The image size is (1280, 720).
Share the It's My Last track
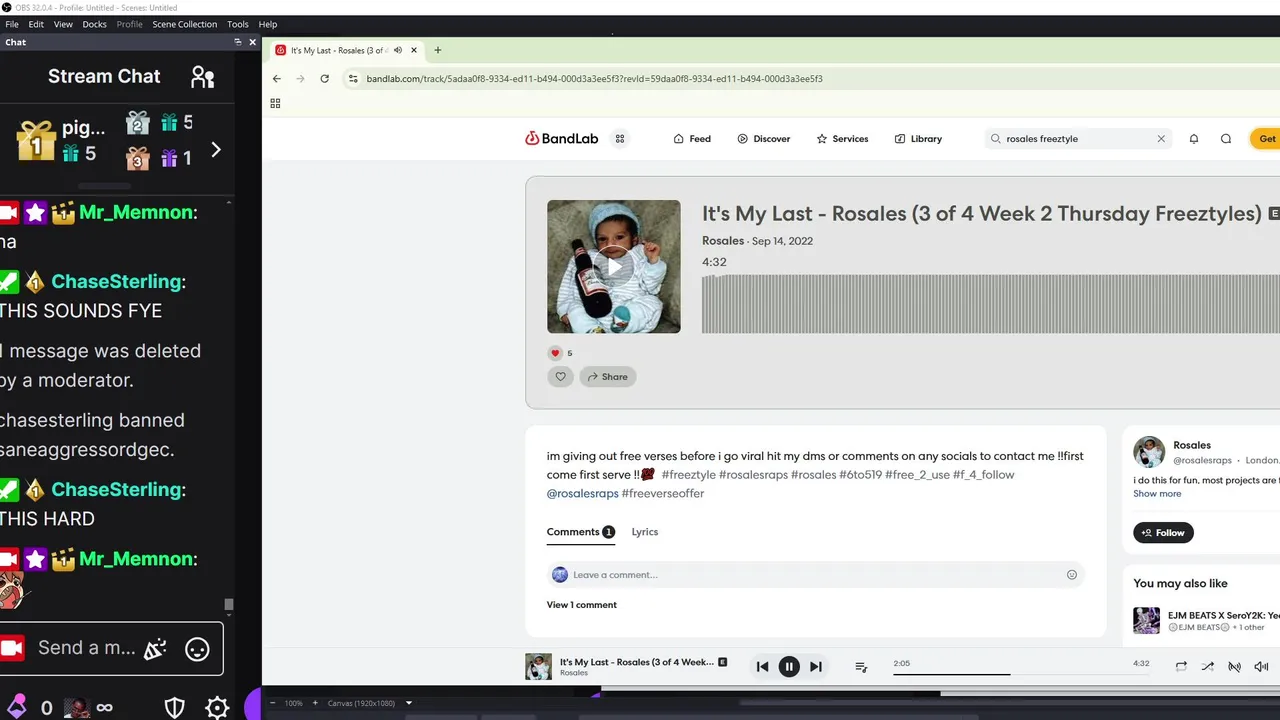[607, 377]
